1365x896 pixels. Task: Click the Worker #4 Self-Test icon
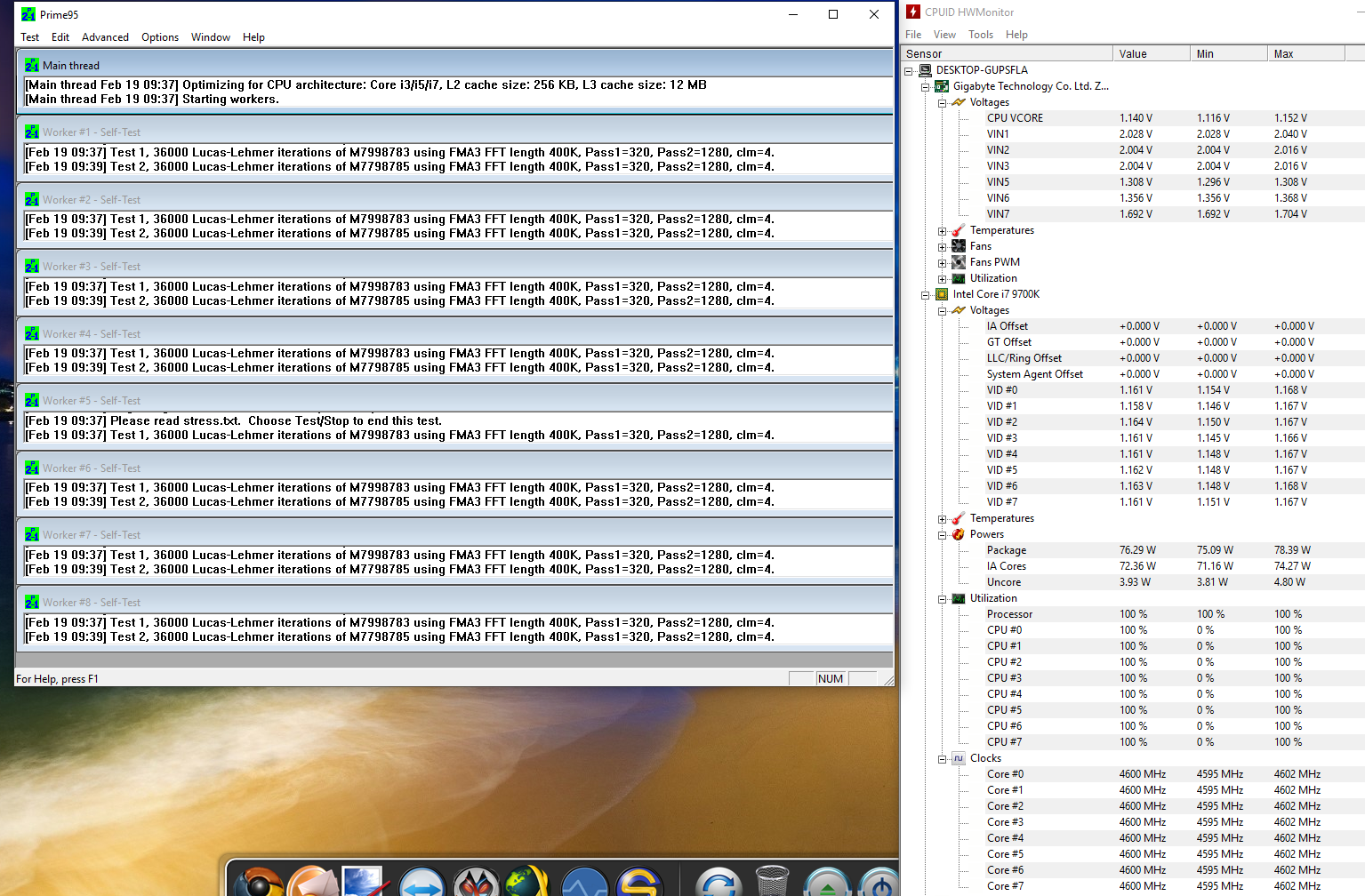(32, 333)
